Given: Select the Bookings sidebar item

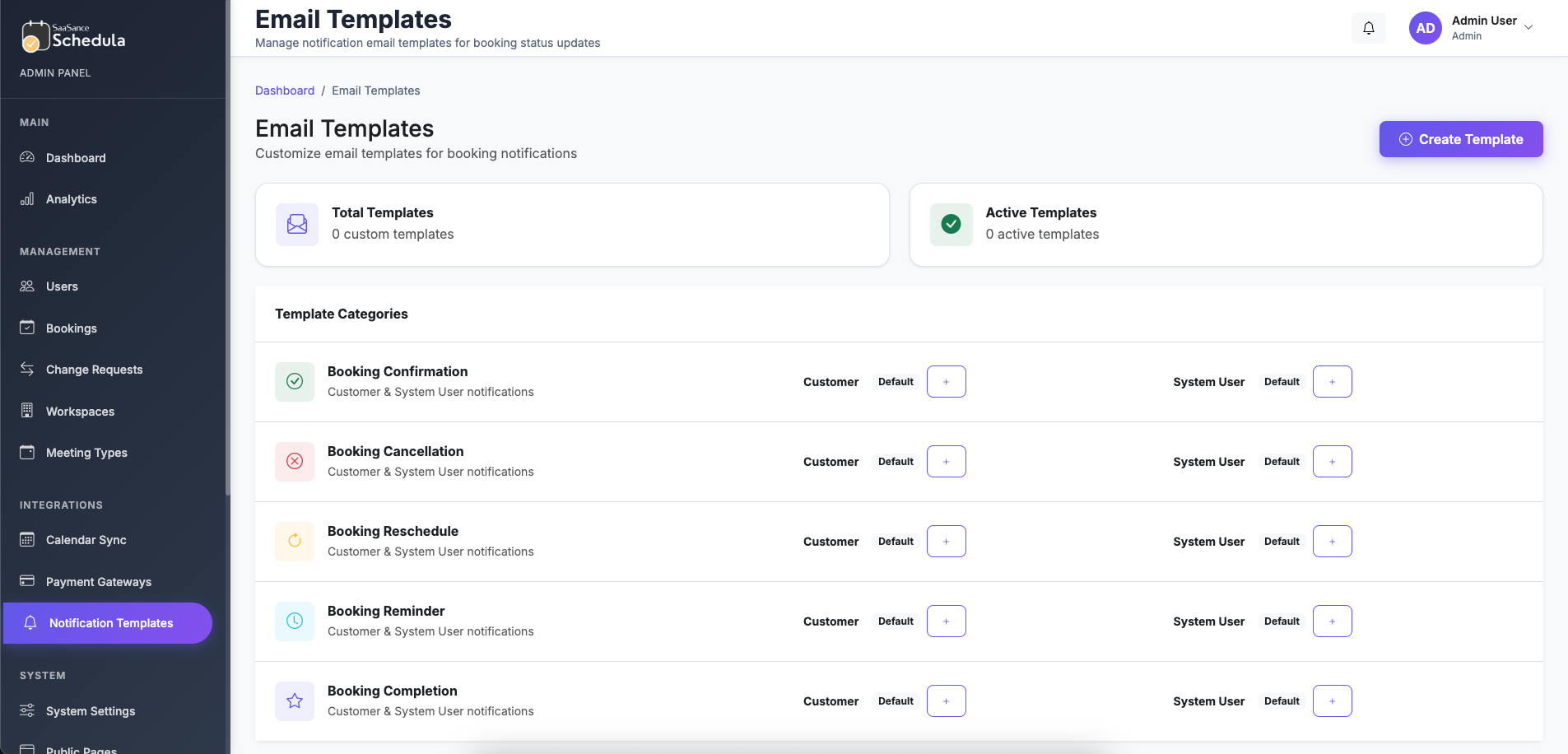Looking at the screenshot, I should click(x=72, y=328).
